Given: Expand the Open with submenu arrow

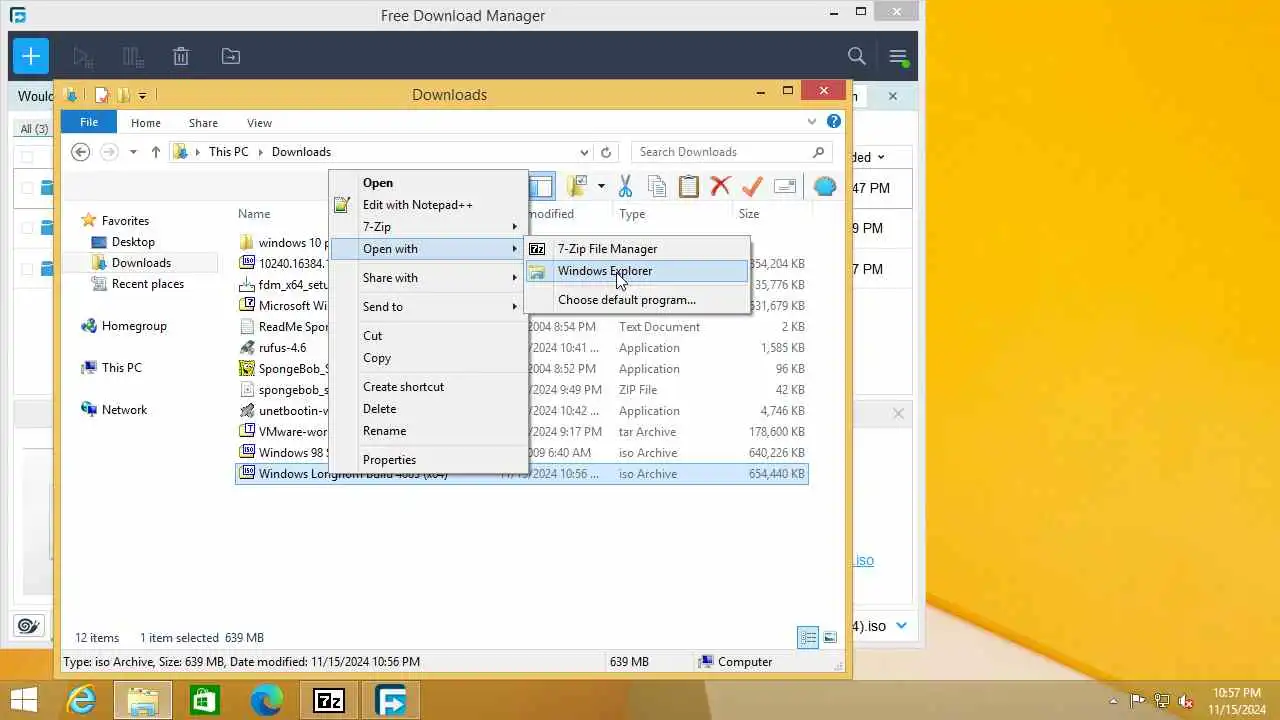Looking at the screenshot, I should click(x=515, y=249).
